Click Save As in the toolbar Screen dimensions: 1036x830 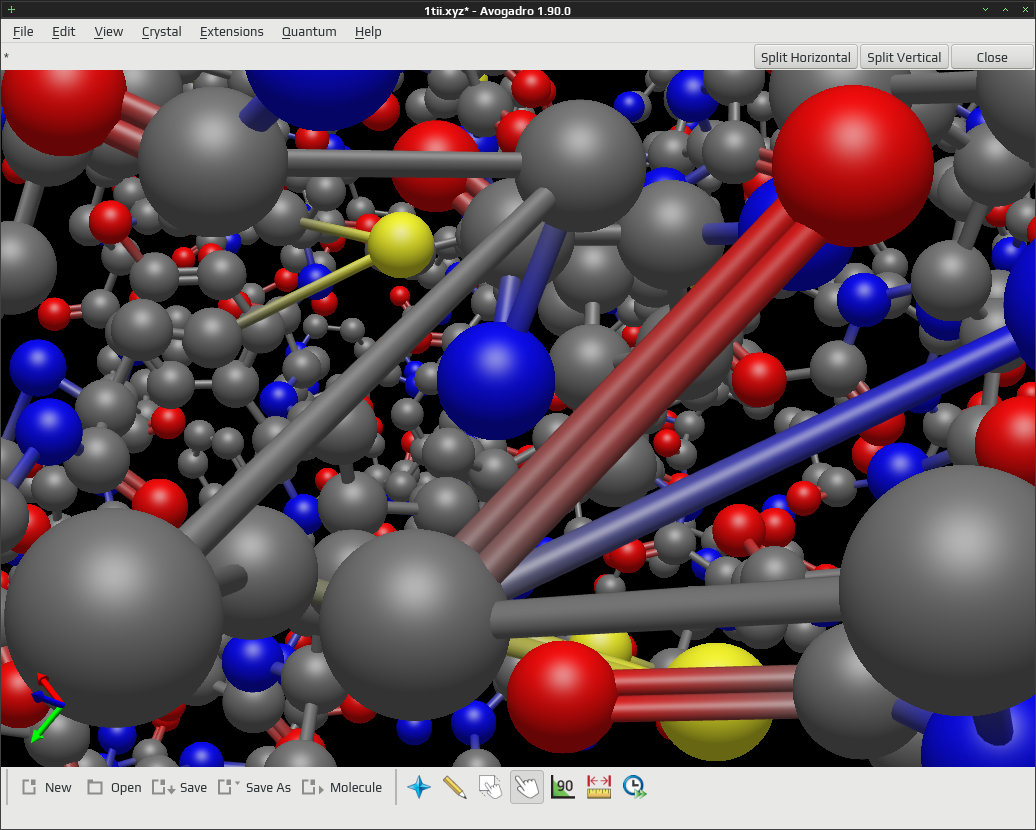pyautogui.click(x=254, y=787)
